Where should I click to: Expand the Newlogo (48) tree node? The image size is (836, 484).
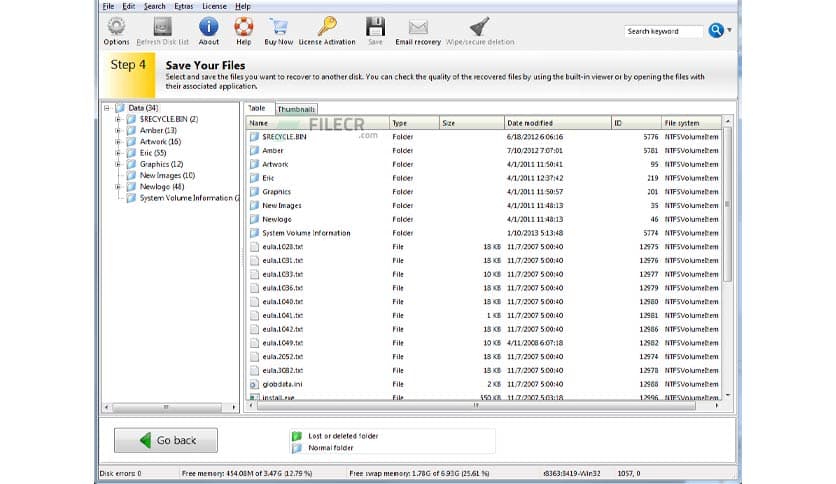click(x=118, y=187)
